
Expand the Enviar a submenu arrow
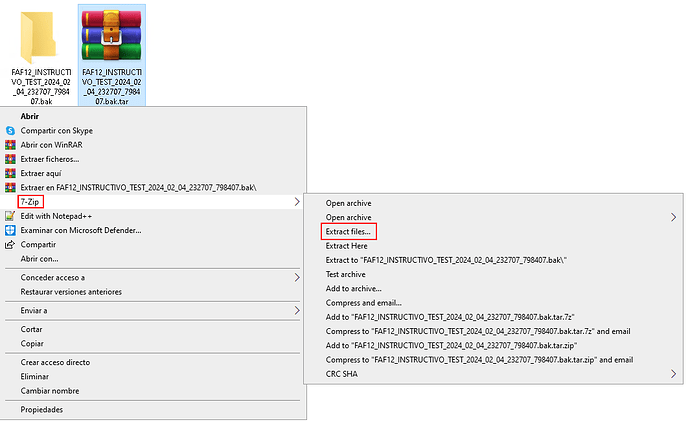click(297, 311)
